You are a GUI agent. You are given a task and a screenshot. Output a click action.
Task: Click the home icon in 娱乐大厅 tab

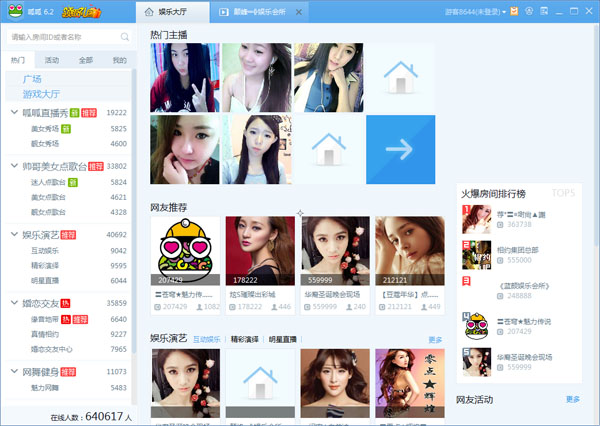pyautogui.click(x=150, y=12)
